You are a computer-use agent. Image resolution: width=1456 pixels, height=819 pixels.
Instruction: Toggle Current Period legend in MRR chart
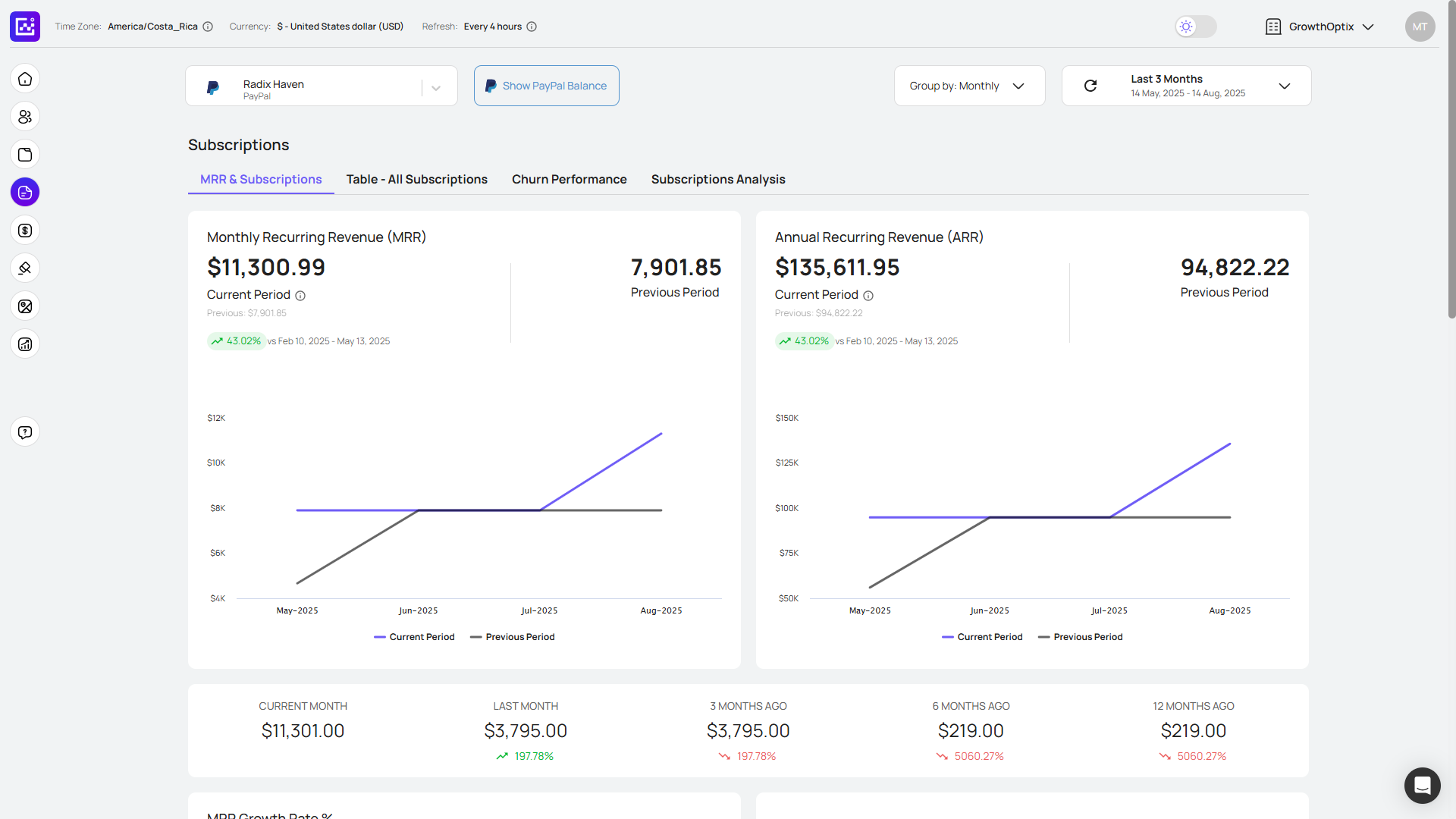[x=414, y=637]
